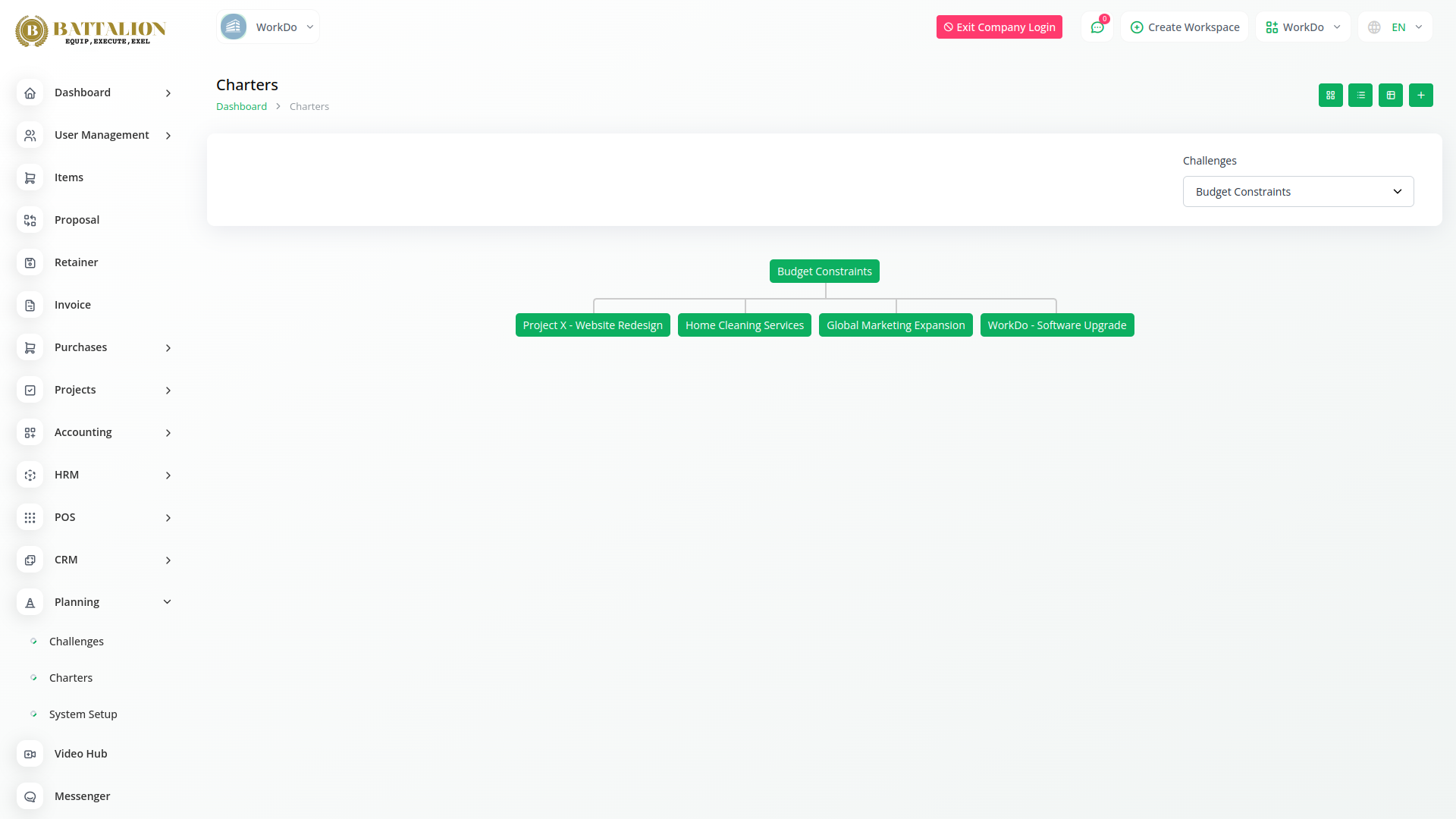
Task: Switch to list view icon
Action: coord(1360,95)
